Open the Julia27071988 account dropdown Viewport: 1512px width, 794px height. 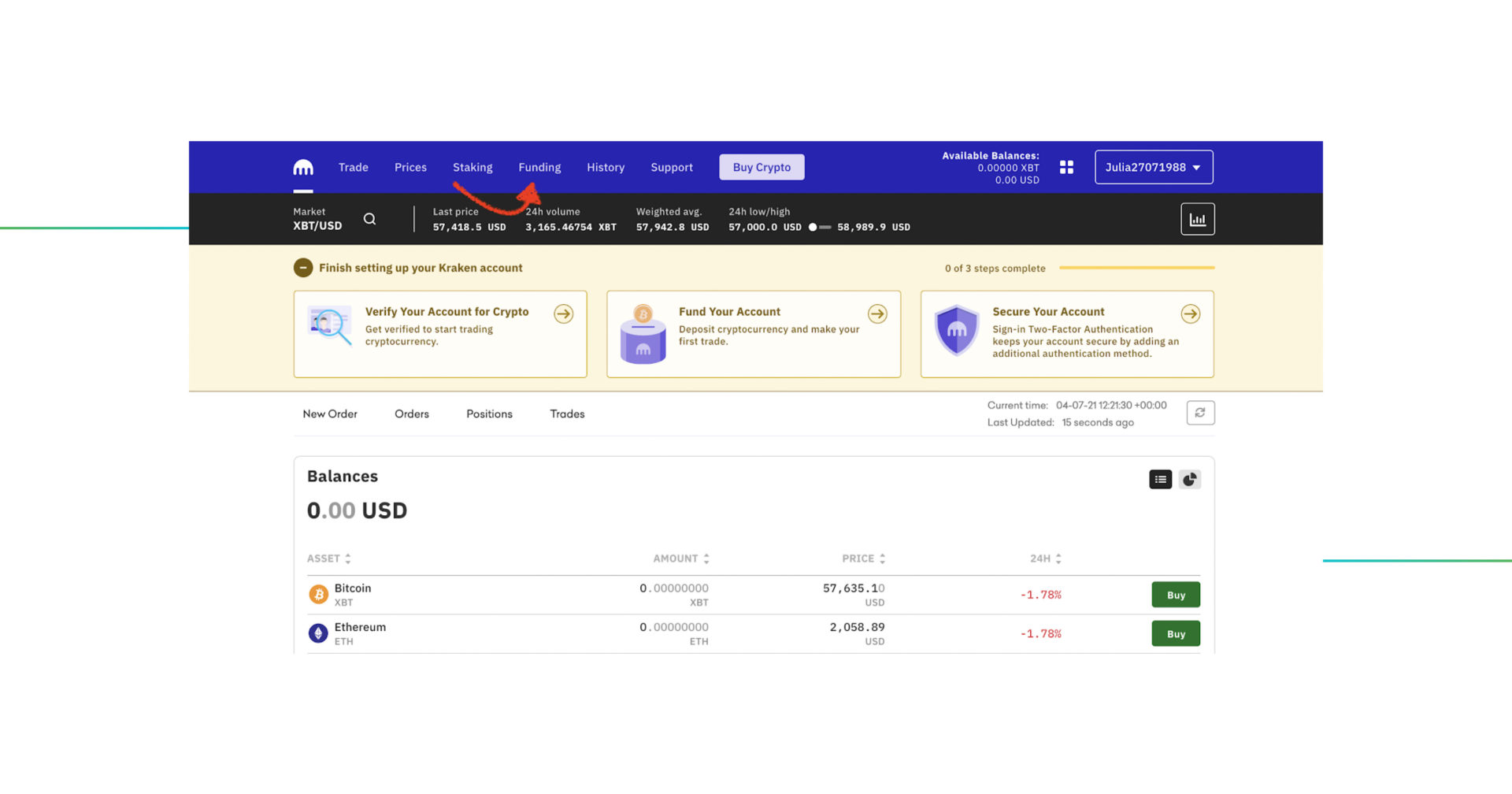click(1153, 167)
